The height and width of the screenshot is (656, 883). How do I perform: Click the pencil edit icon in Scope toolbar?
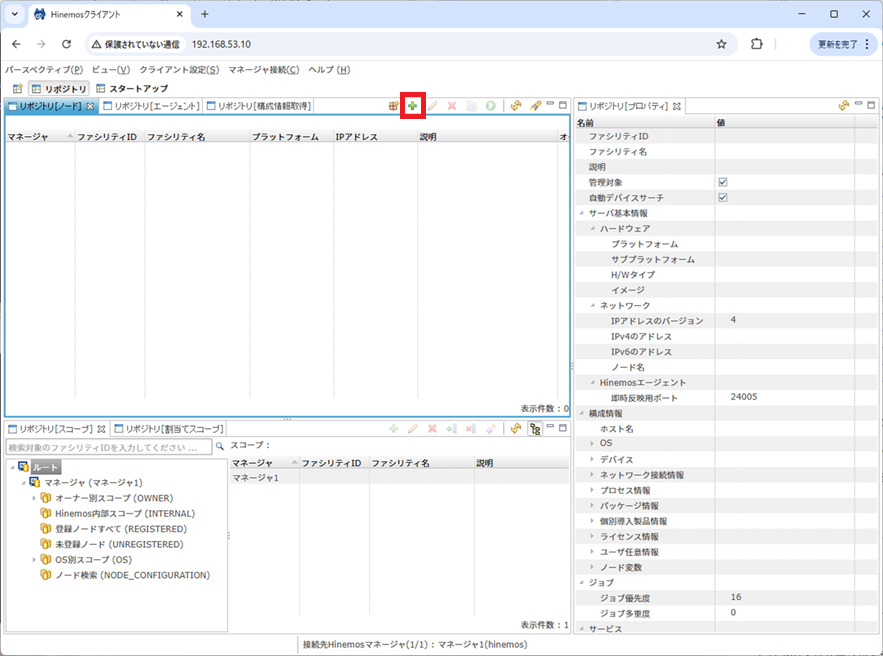[413, 429]
